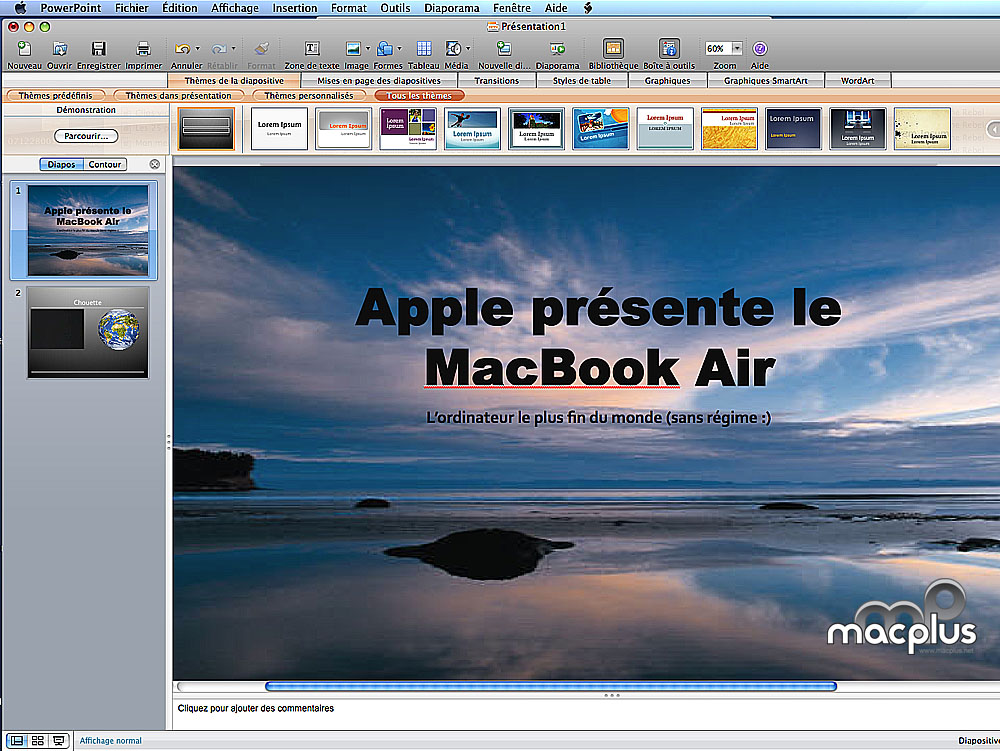This screenshot has height=751, width=1000.
Task: Insert a Zone de texte
Action: (312, 49)
